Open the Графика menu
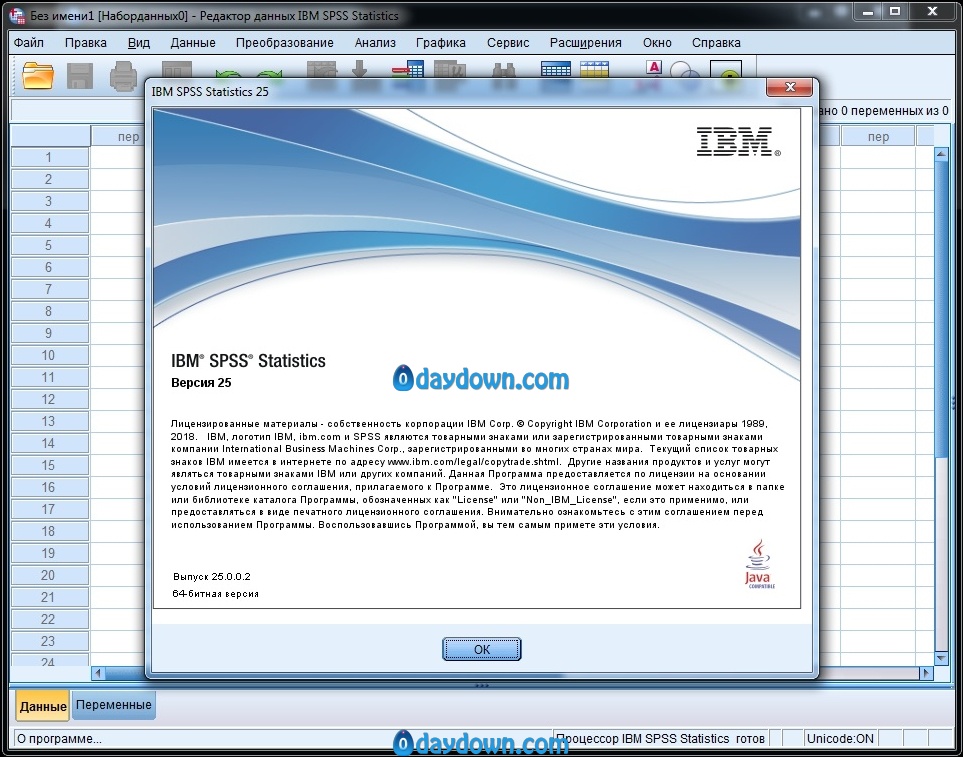The width and height of the screenshot is (963, 757). [440, 42]
